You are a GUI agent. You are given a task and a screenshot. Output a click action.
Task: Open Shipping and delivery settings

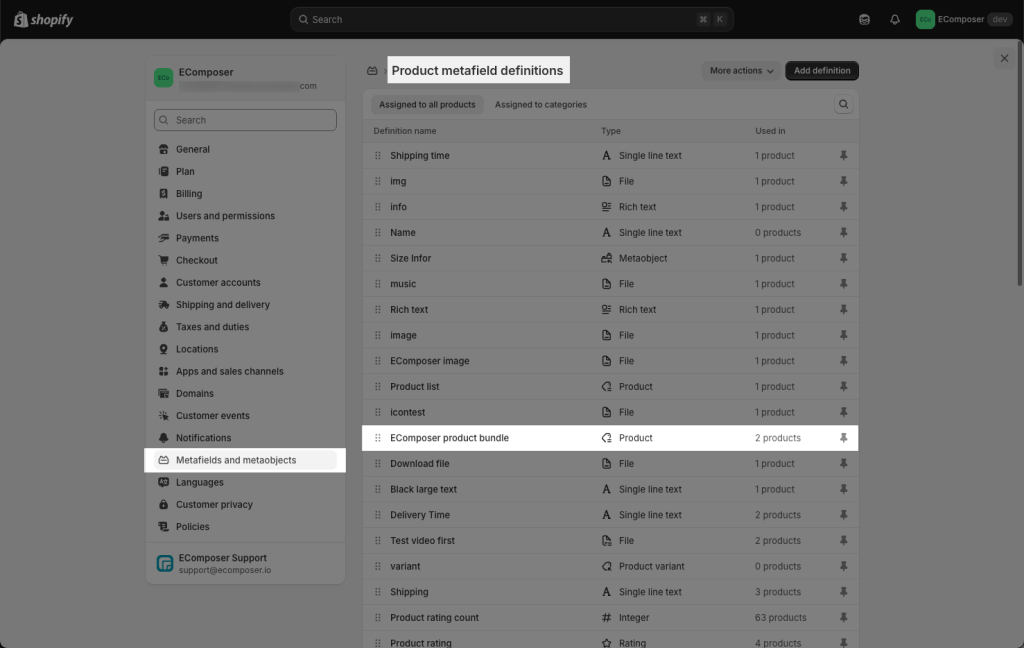[x=222, y=305]
